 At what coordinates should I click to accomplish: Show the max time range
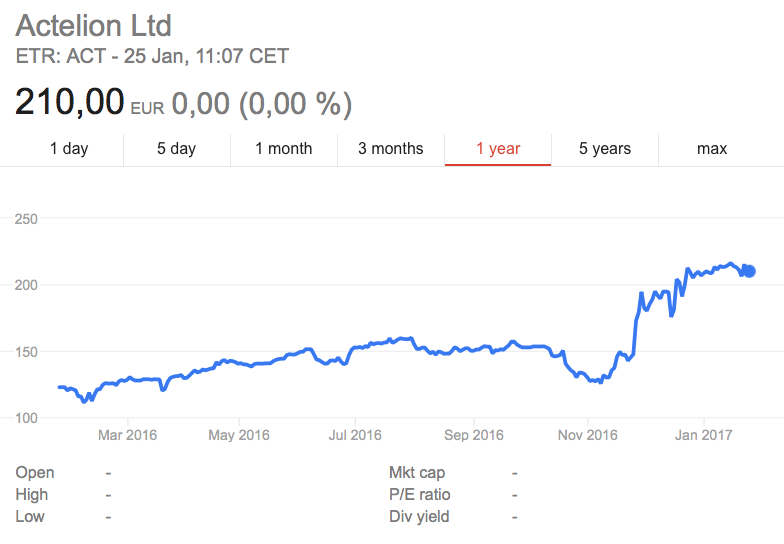click(712, 148)
